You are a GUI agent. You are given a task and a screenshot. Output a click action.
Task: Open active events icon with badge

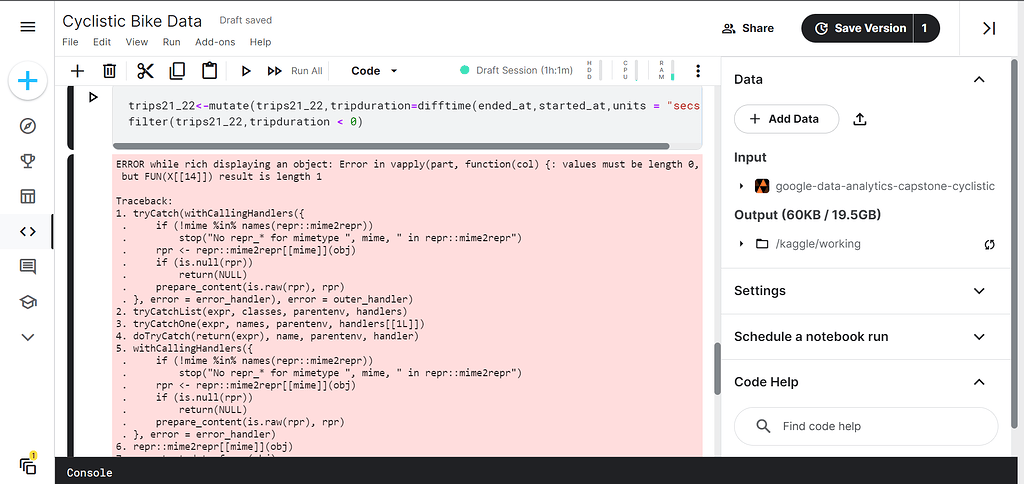[28, 464]
